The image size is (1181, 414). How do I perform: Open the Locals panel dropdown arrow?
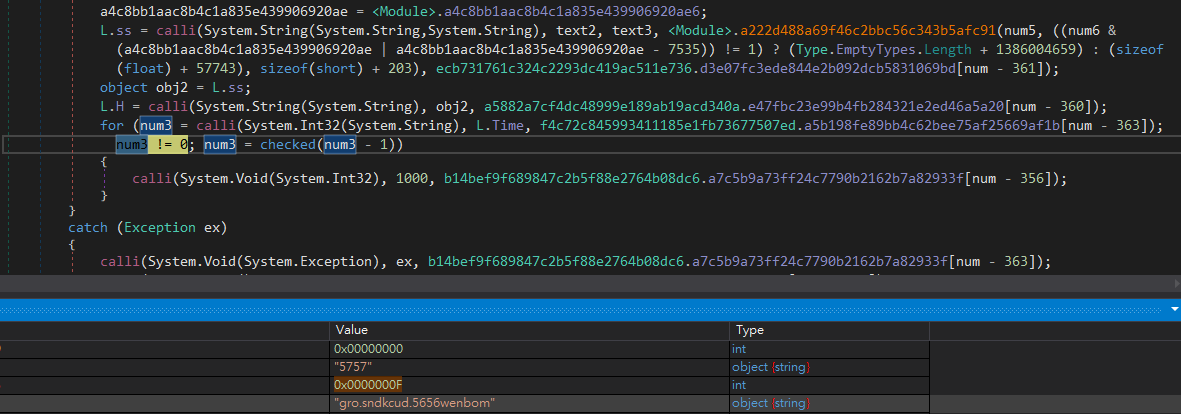(x=1173, y=310)
